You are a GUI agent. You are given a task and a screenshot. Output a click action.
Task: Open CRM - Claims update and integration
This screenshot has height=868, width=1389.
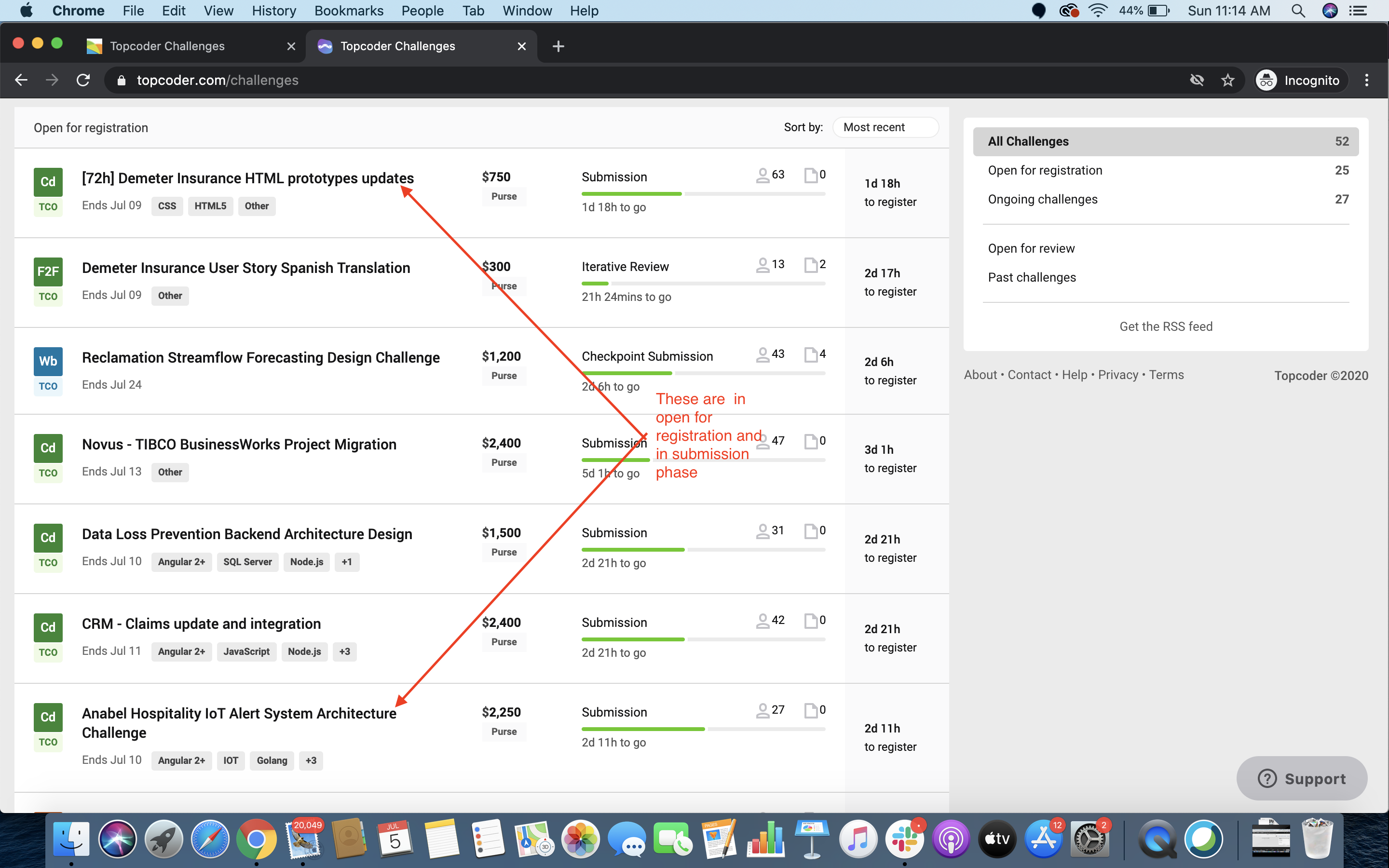click(x=201, y=624)
